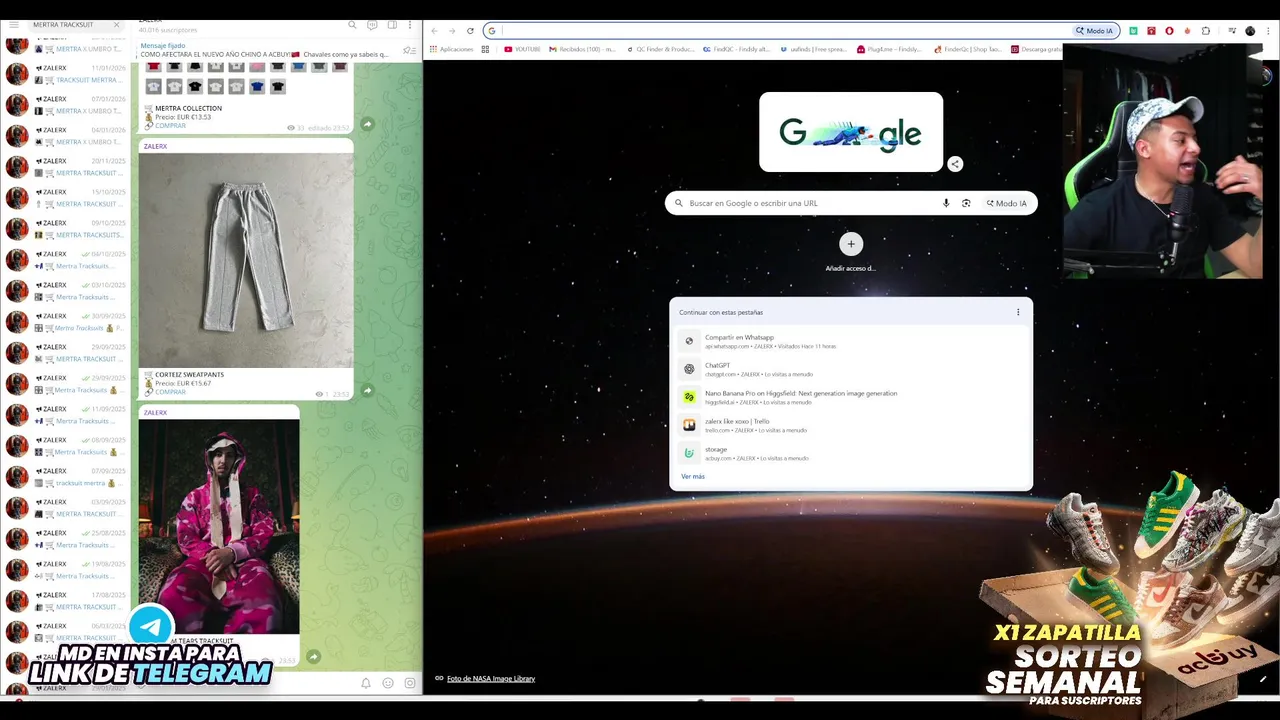Open COMPRAR link under CORTEIZ SWEATPANTS
Viewport: 1280px width, 720px height.
click(x=170, y=392)
